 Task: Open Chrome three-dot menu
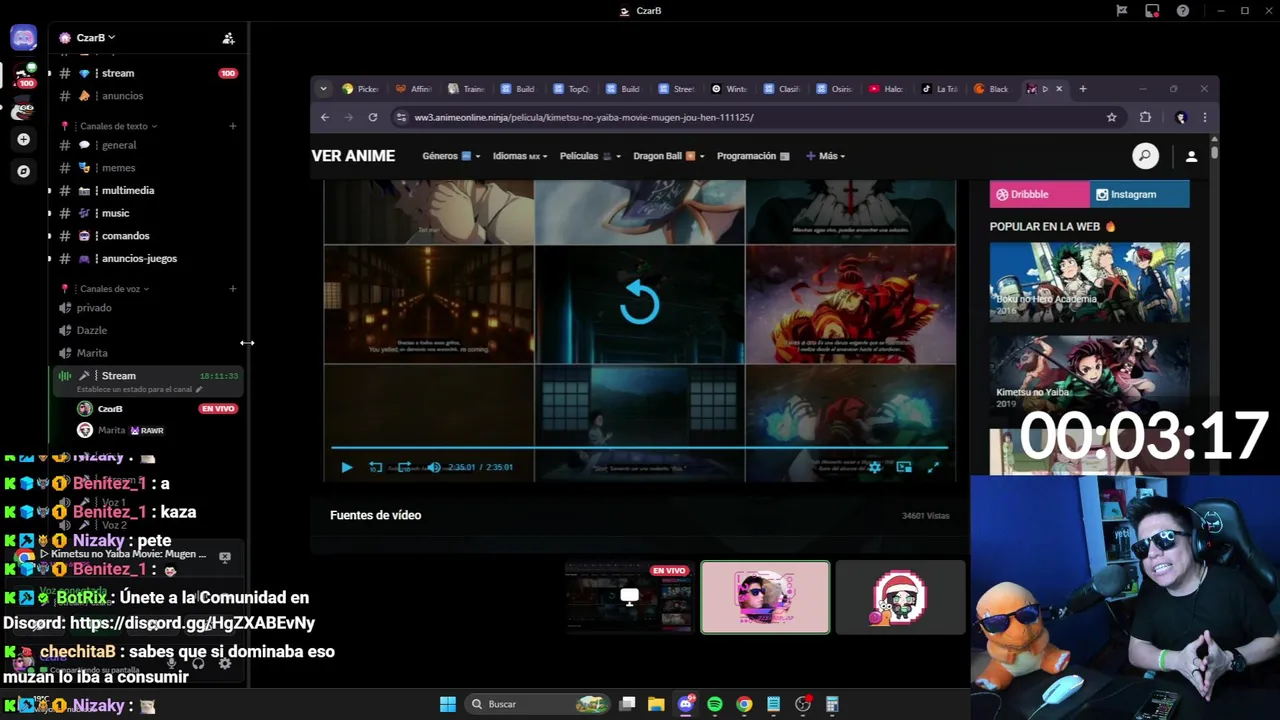click(x=1205, y=117)
